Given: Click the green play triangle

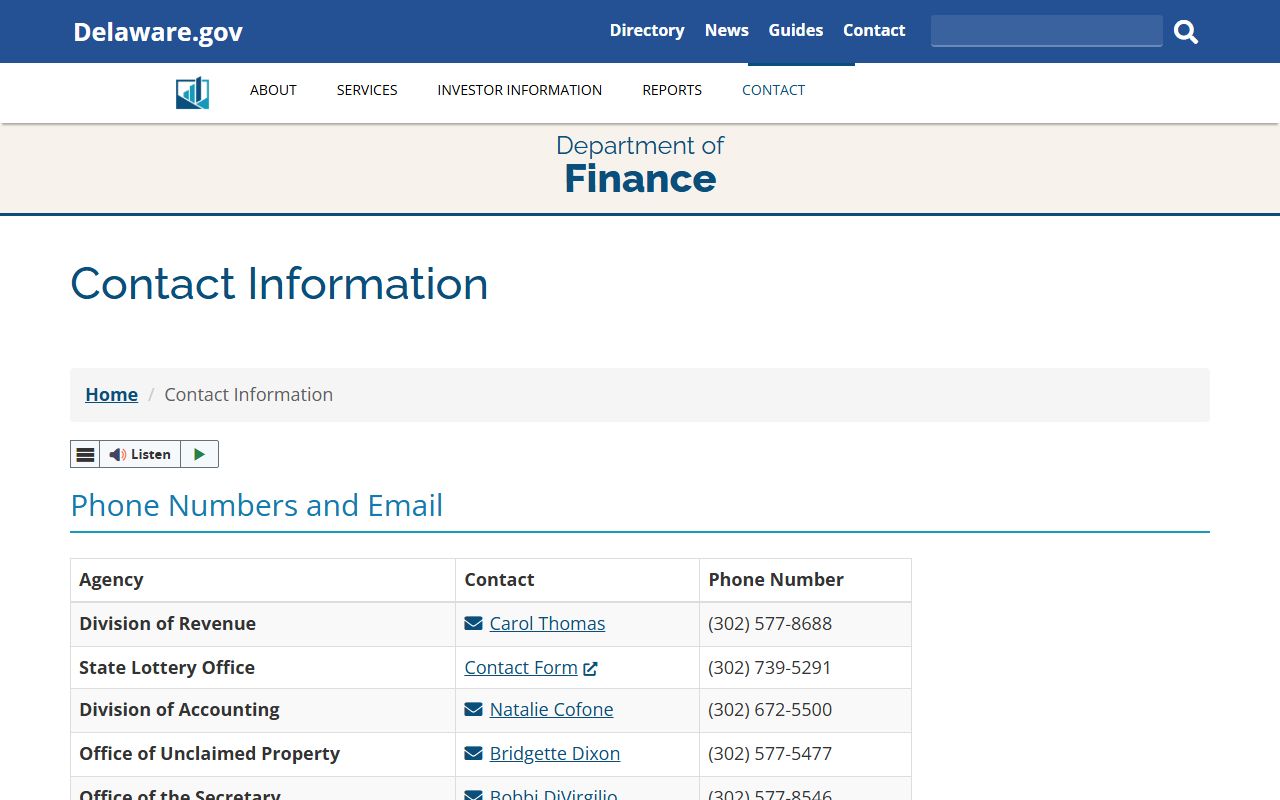Looking at the screenshot, I should [x=199, y=454].
